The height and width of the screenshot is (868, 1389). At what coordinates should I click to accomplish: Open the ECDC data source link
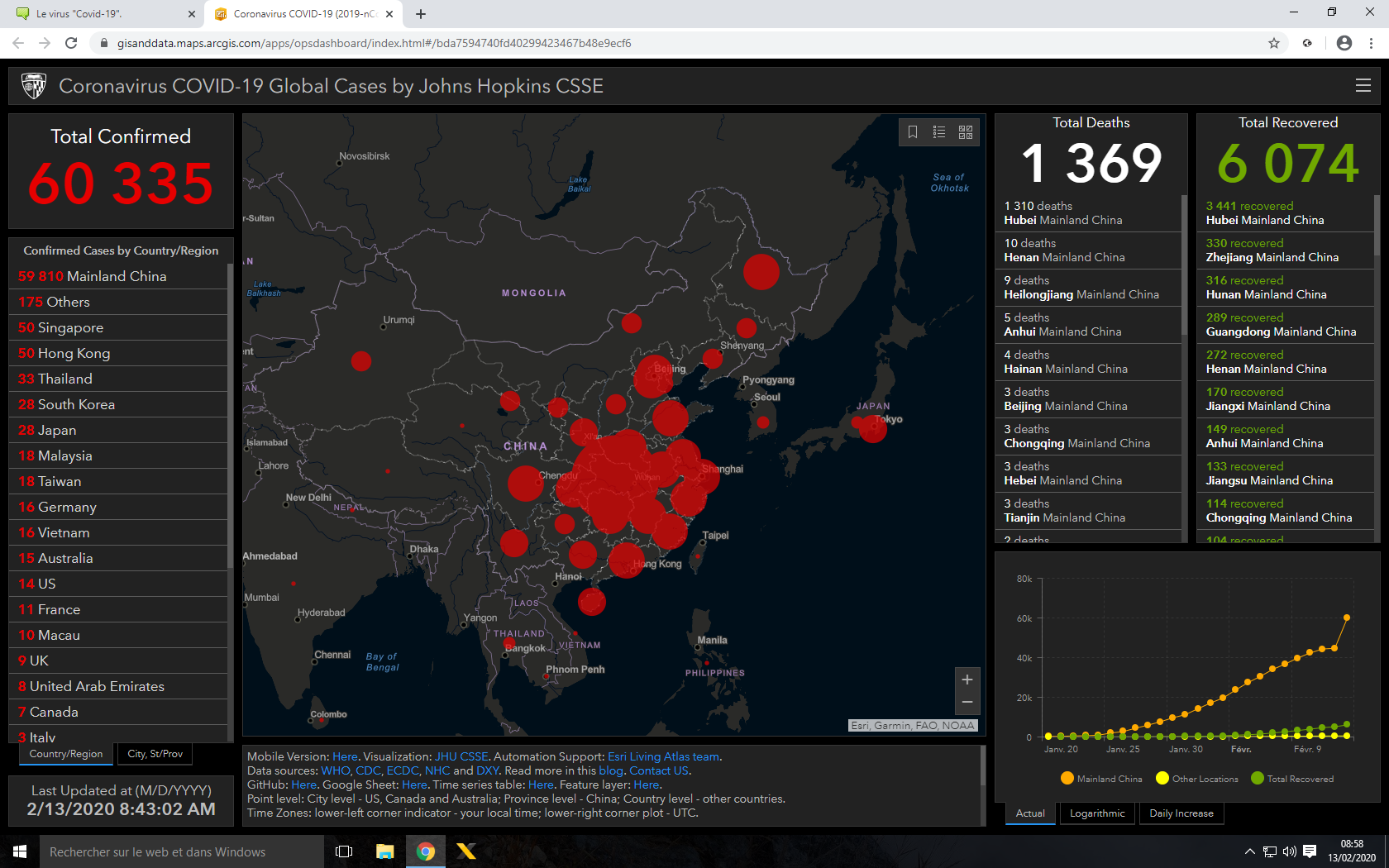[x=403, y=770]
